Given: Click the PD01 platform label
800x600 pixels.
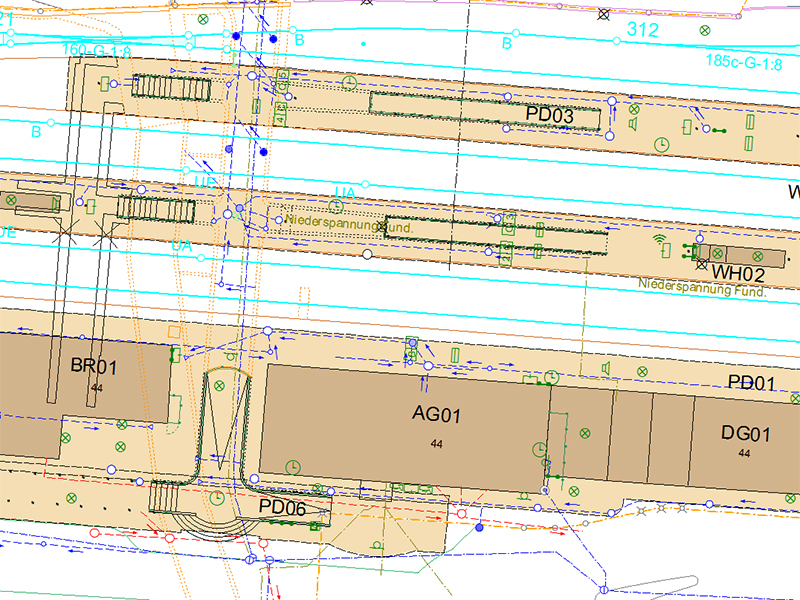Looking at the screenshot, I should click(x=752, y=383).
